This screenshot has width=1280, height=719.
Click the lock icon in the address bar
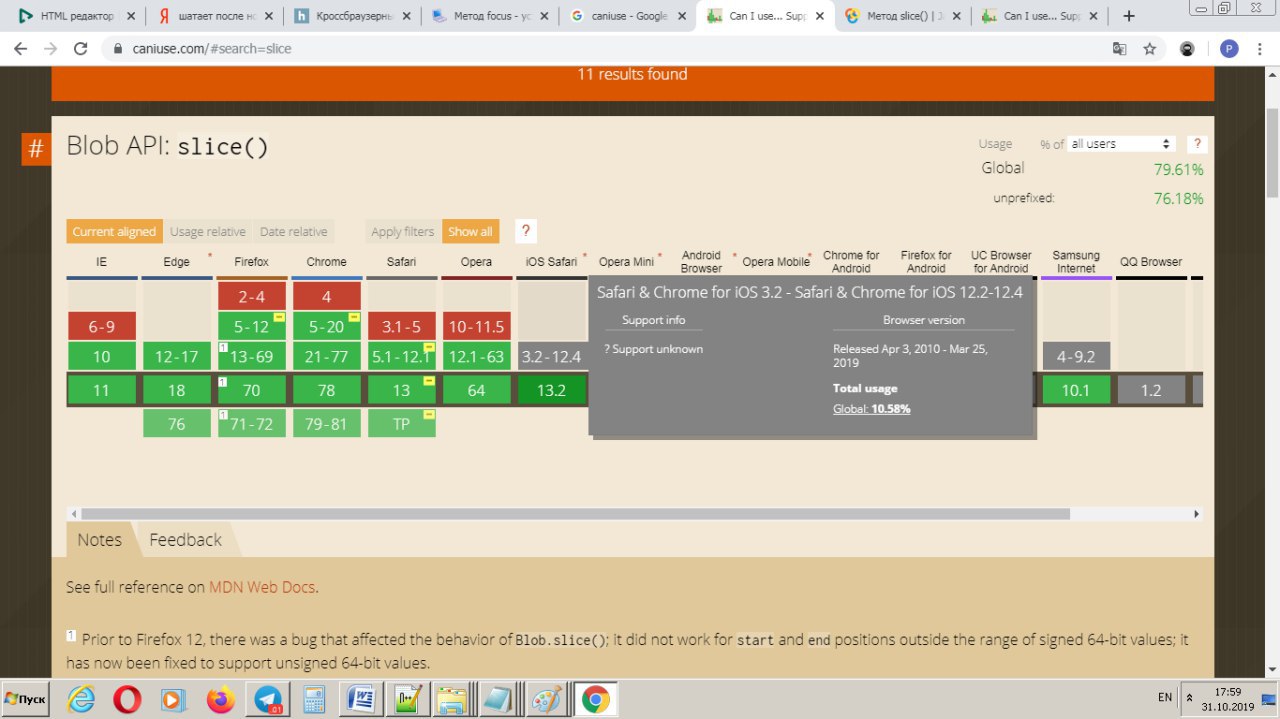(x=118, y=48)
